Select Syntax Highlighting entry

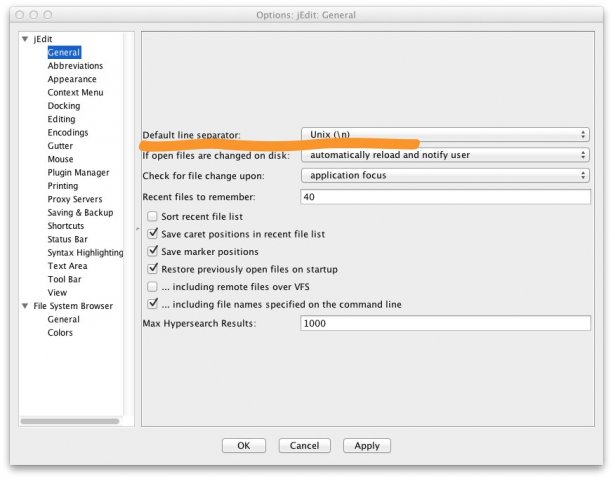(85, 253)
